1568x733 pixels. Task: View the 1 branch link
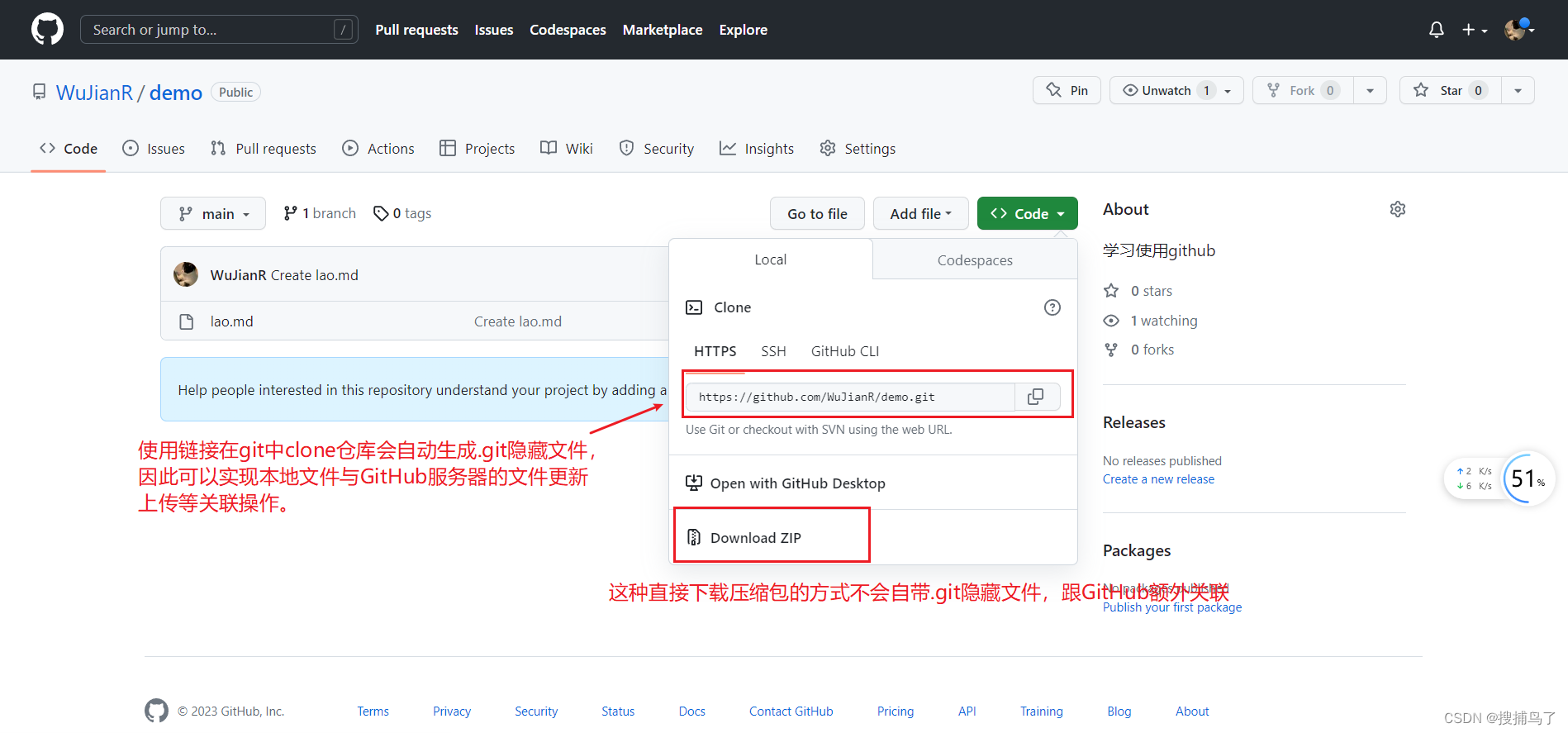coord(320,213)
